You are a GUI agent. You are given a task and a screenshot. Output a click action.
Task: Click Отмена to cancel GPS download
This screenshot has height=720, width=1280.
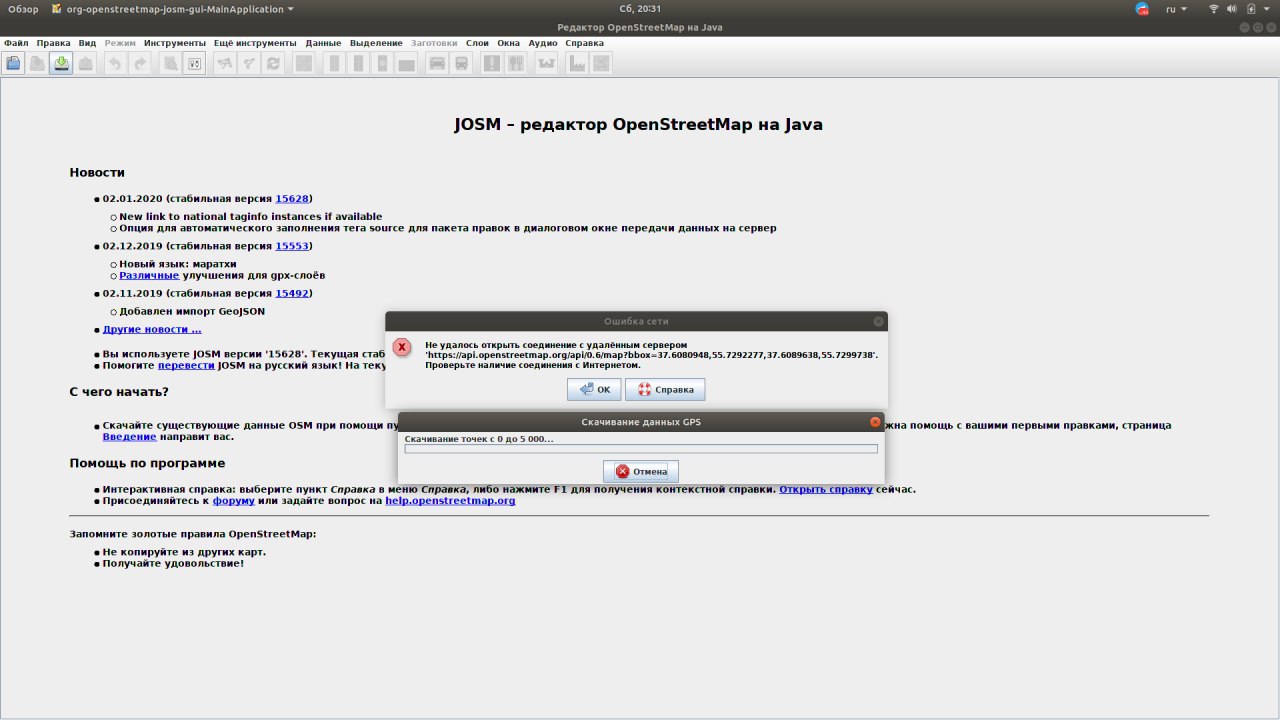(x=641, y=471)
